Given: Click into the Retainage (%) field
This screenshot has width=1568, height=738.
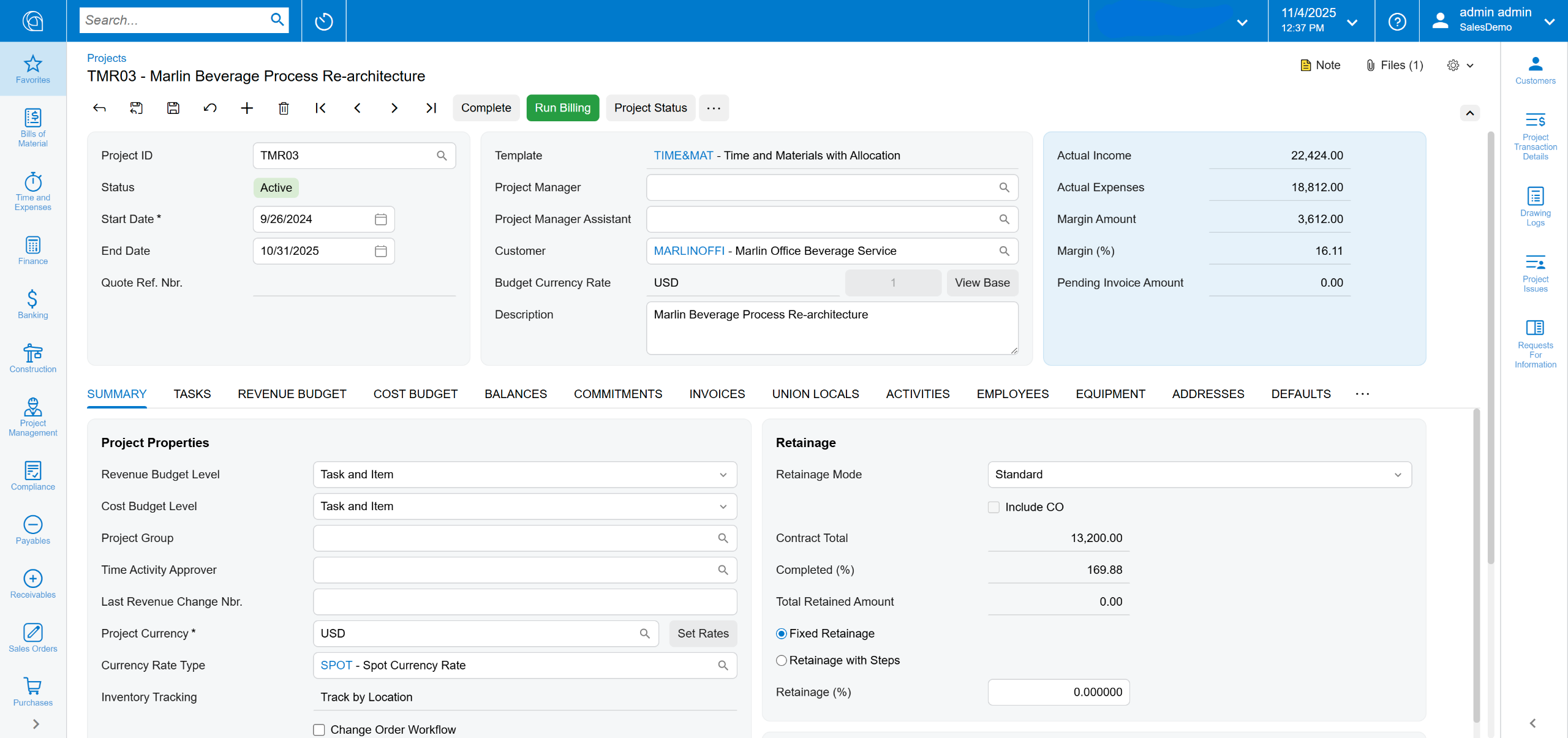Looking at the screenshot, I should [1058, 692].
